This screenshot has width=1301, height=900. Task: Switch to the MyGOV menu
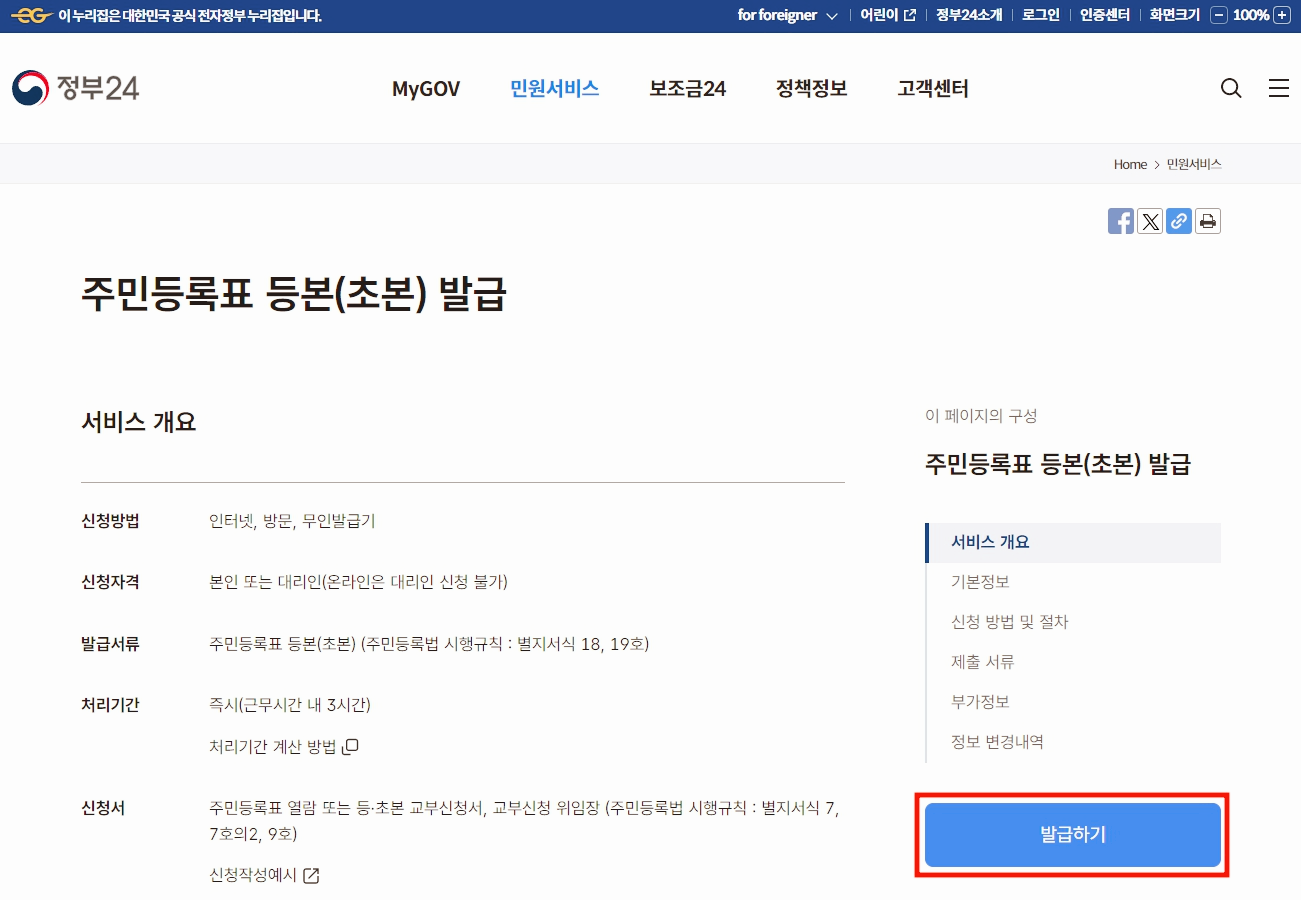[426, 89]
